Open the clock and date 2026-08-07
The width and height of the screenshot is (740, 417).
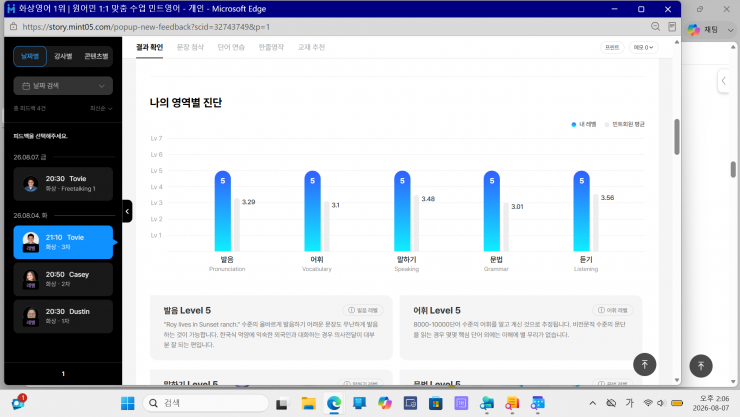[x=711, y=403]
